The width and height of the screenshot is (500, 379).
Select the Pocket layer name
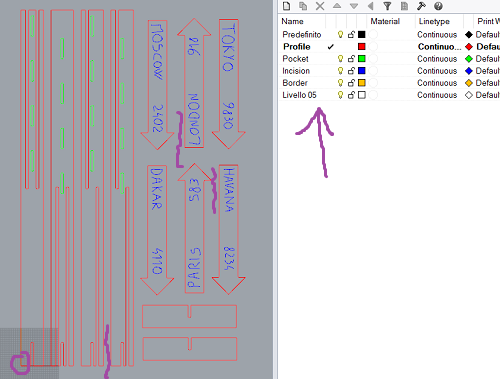295,59
